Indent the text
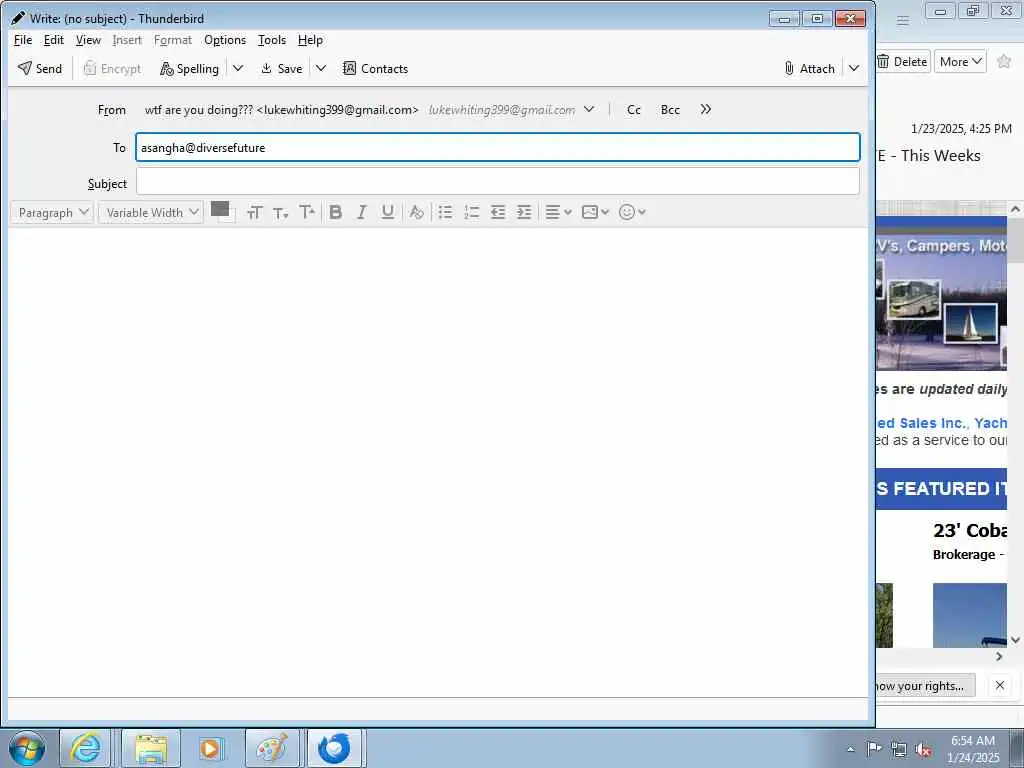The image size is (1024, 768). (524, 212)
